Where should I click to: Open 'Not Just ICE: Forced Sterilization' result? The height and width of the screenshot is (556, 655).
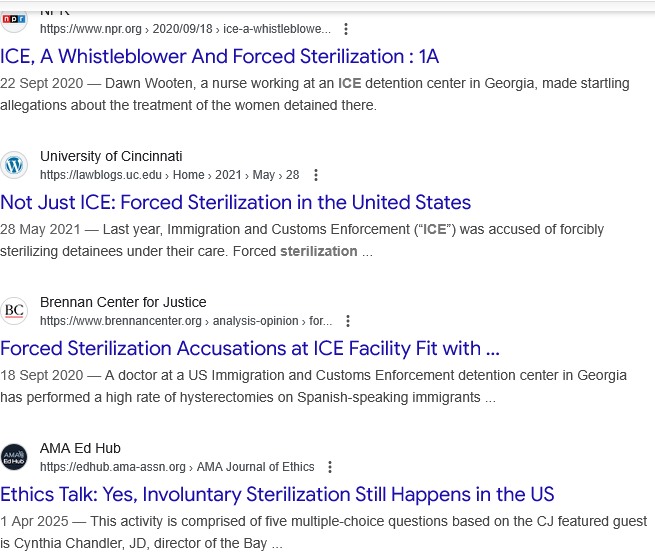pyautogui.click(x=236, y=203)
